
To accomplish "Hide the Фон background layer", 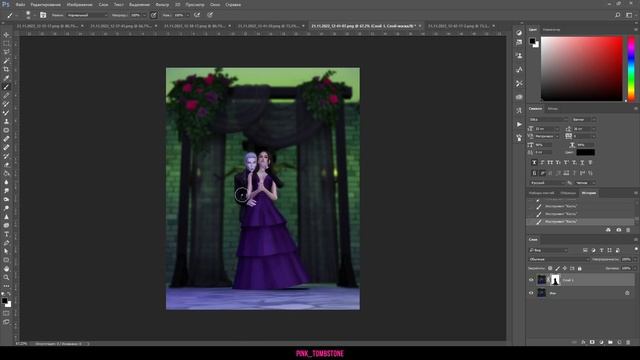I will (531, 293).
